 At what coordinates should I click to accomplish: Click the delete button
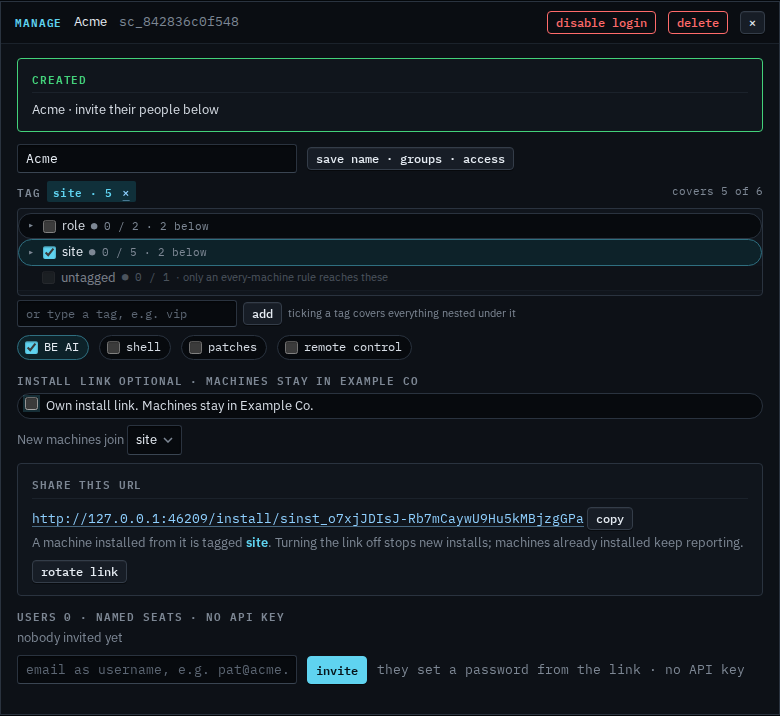697,23
